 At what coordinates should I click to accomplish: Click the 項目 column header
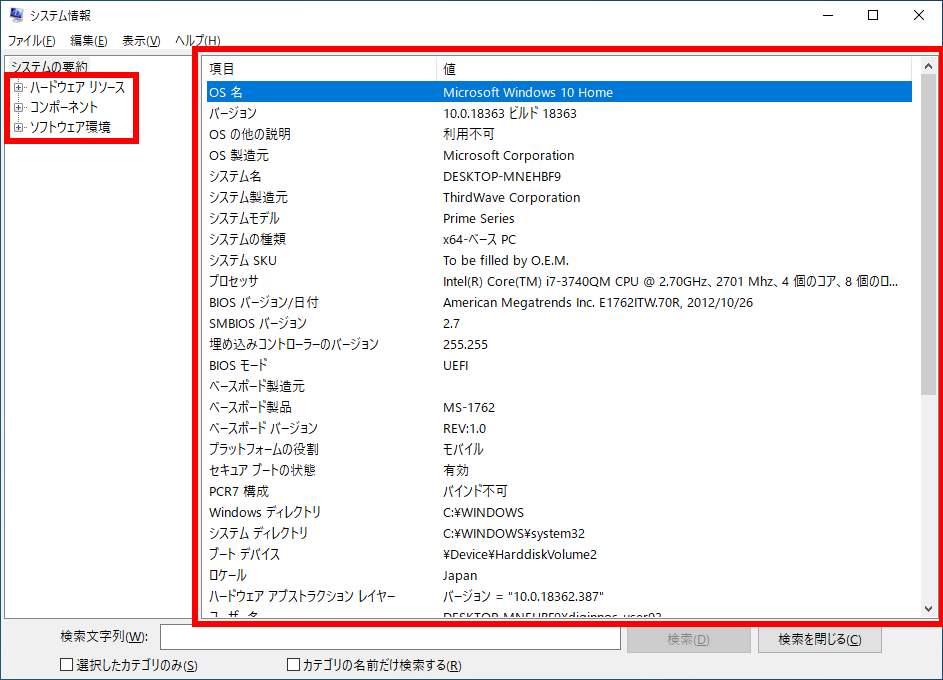[x=320, y=69]
